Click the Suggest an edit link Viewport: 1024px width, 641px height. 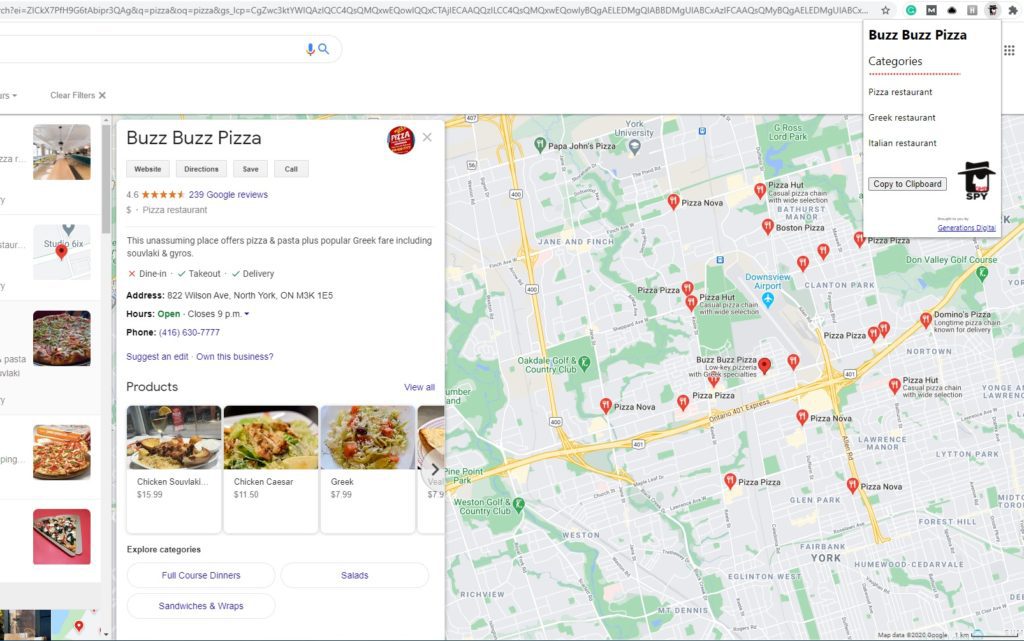point(157,356)
